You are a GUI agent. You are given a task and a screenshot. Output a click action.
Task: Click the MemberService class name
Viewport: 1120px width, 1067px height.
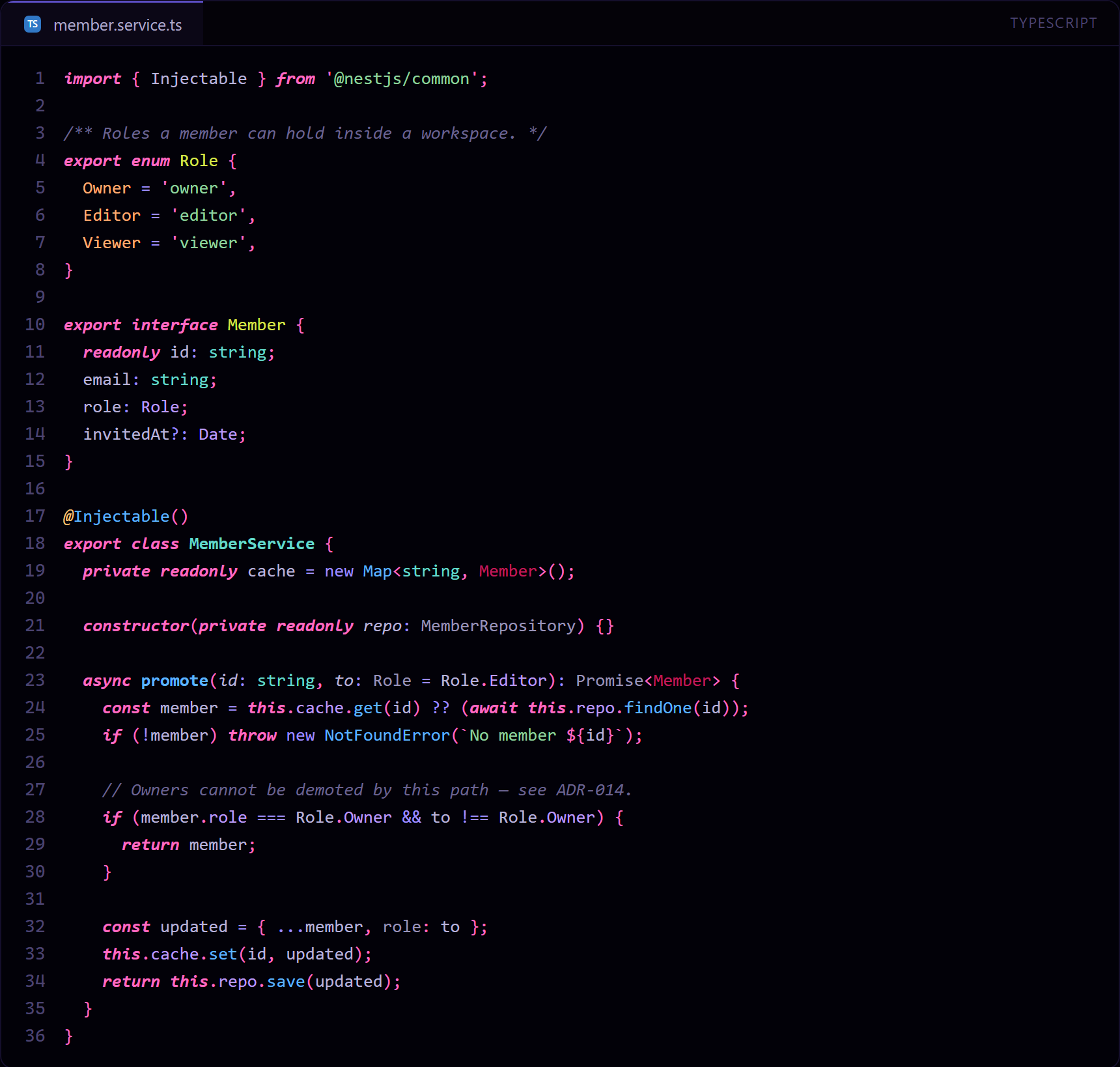(x=251, y=544)
